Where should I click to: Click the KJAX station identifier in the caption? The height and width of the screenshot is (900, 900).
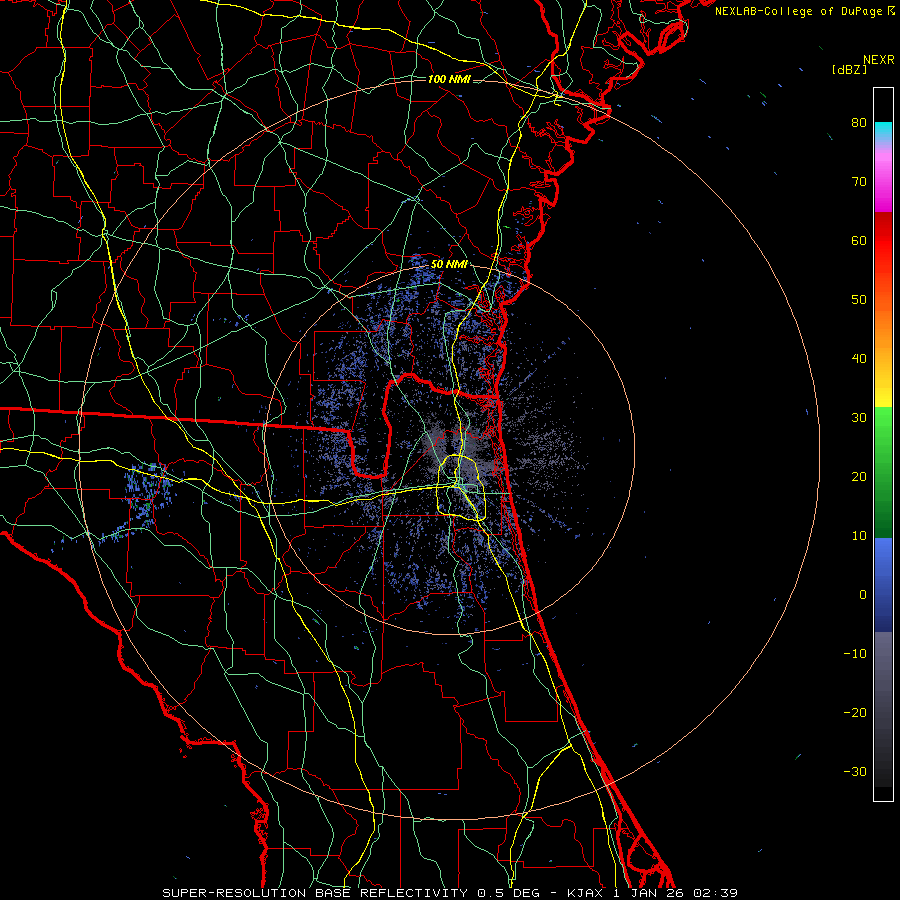click(585, 893)
